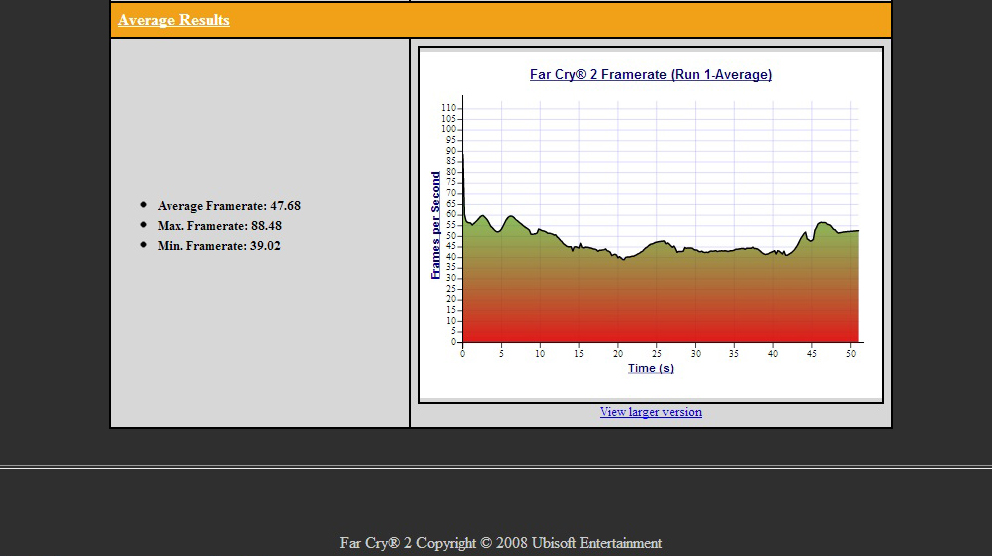Select the Min. Framerate: 39.02 text

coord(219,245)
